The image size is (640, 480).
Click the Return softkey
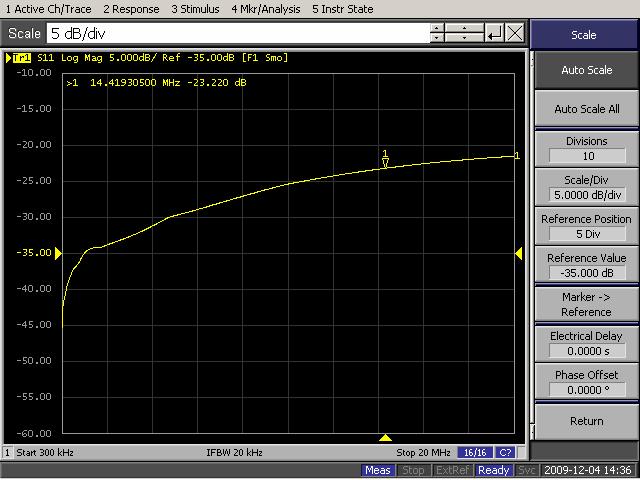coord(586,421)
